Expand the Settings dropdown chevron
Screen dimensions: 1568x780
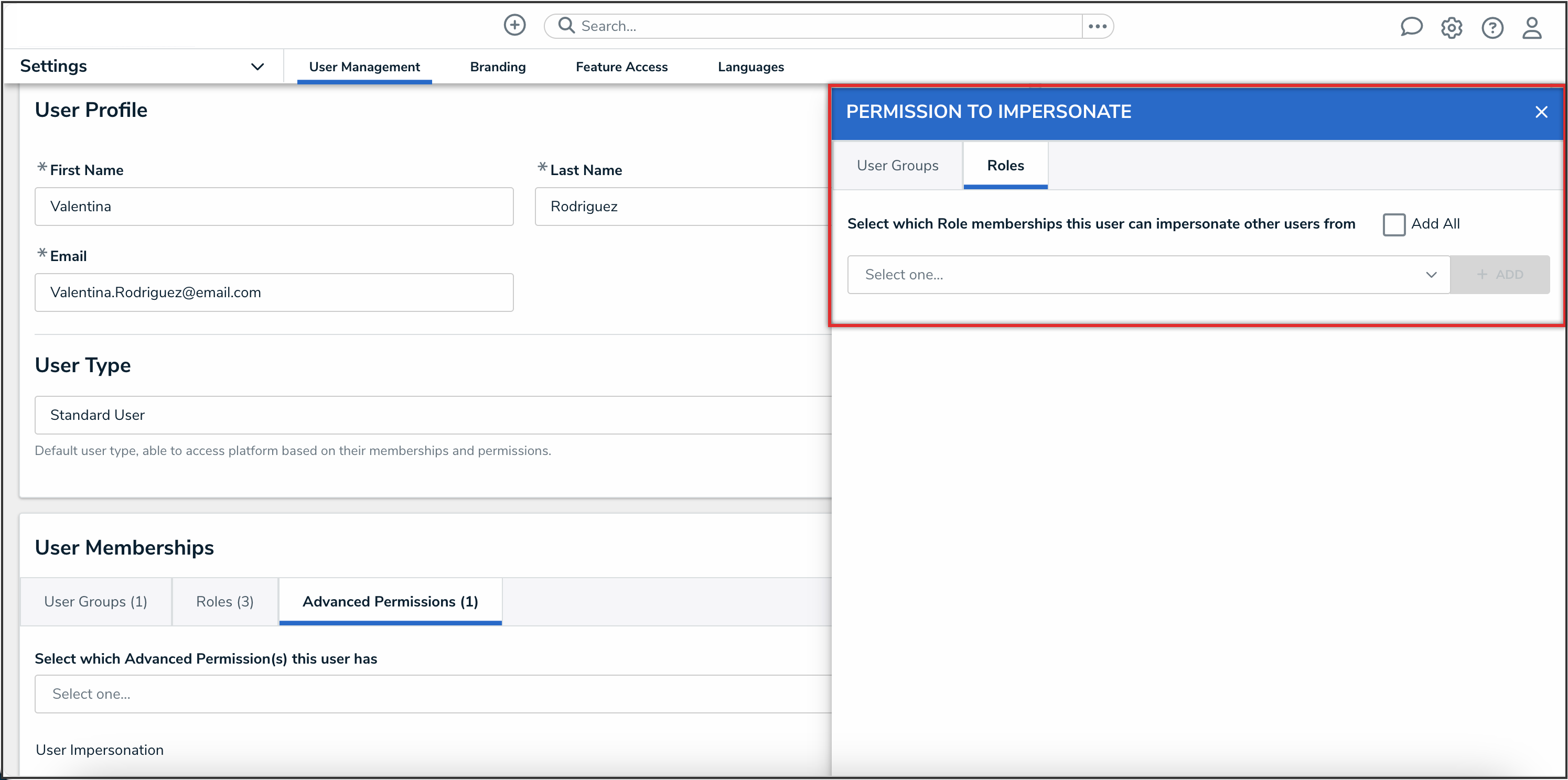point(257,67)
